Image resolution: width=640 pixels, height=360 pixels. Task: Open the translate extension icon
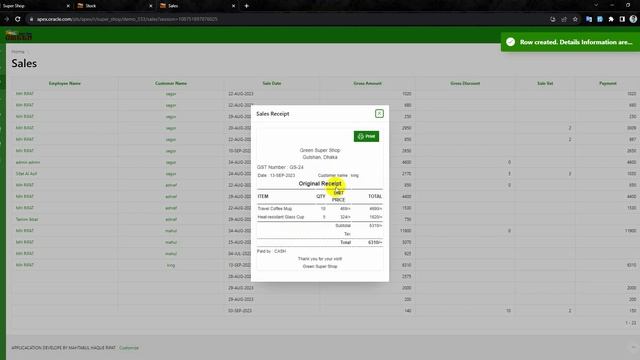(x=589, y=19)
